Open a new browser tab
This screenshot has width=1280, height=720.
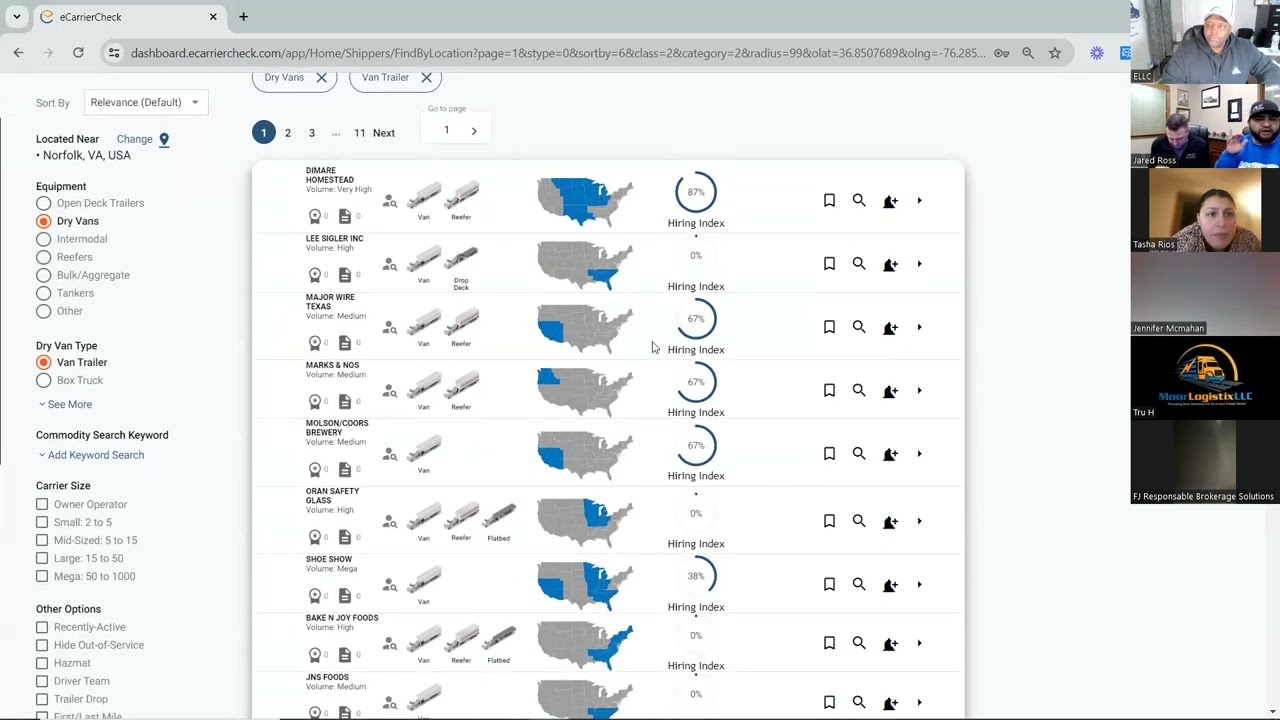[243, 17]
